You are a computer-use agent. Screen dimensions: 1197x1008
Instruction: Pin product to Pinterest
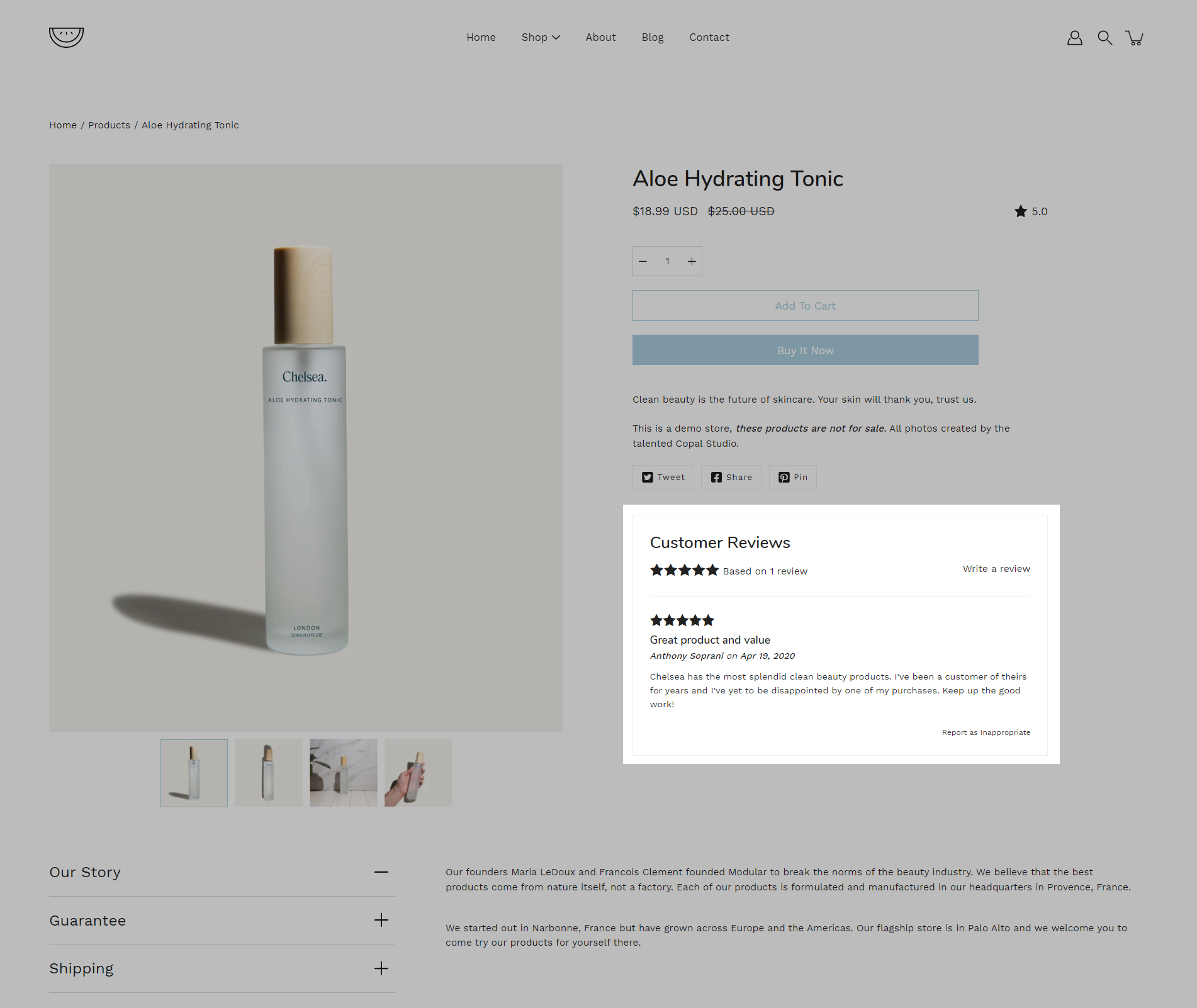click(x=792, y=478)
